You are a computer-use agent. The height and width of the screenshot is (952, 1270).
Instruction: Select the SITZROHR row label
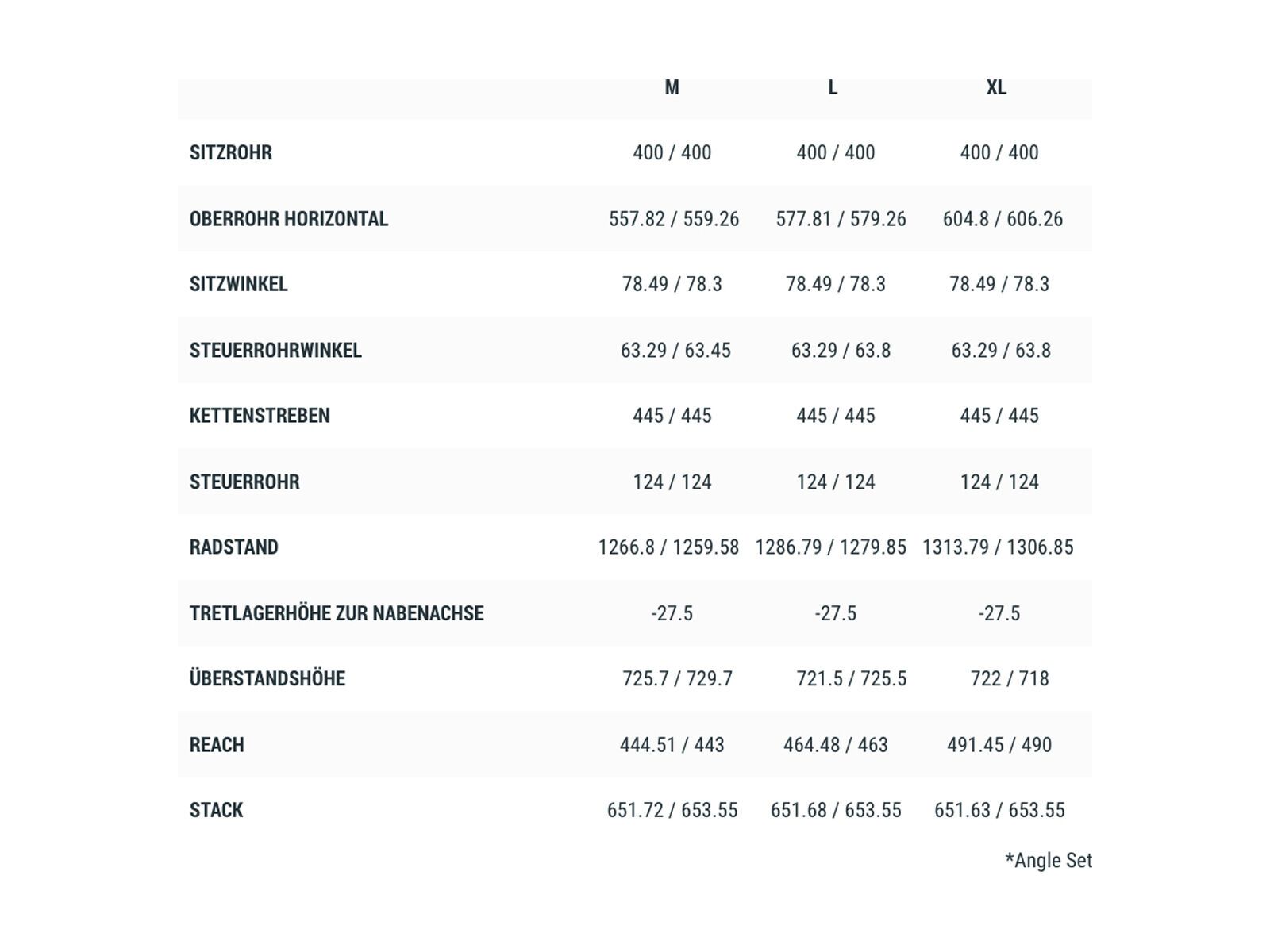point(231,153)
